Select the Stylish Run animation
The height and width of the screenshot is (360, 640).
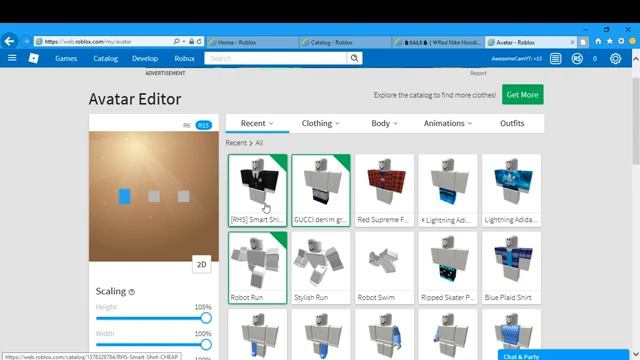tap(321, 268)
